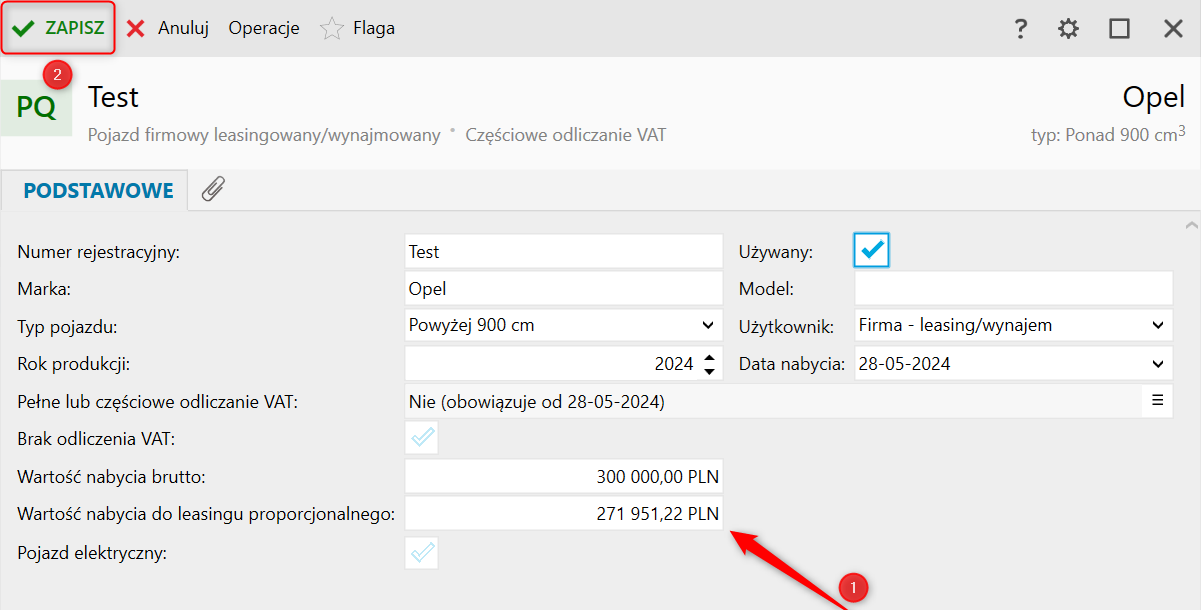
Task: Toggle Brak odliczenia VAT checkbox
Action: tap(422, 437)
